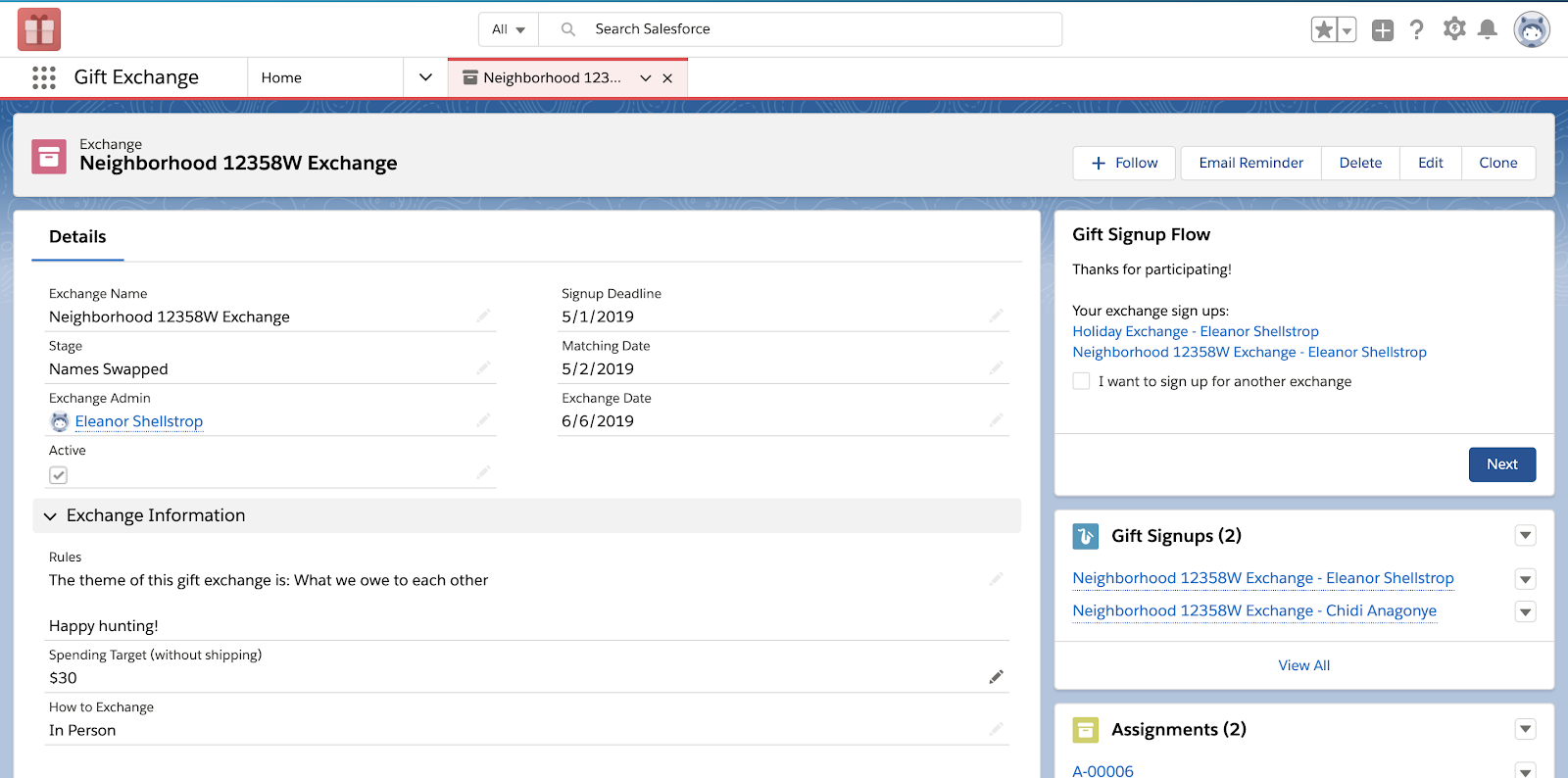Viewport: 1568px width, 778px height.
Task: Switch to the Home tab
Action: [281, 77]
